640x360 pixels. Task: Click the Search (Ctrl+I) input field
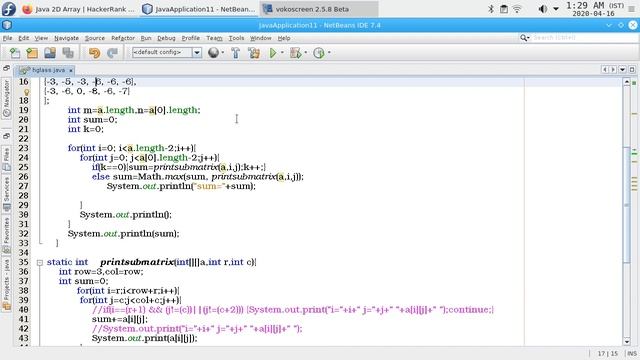pyautogui.click(x=584, y=38)
